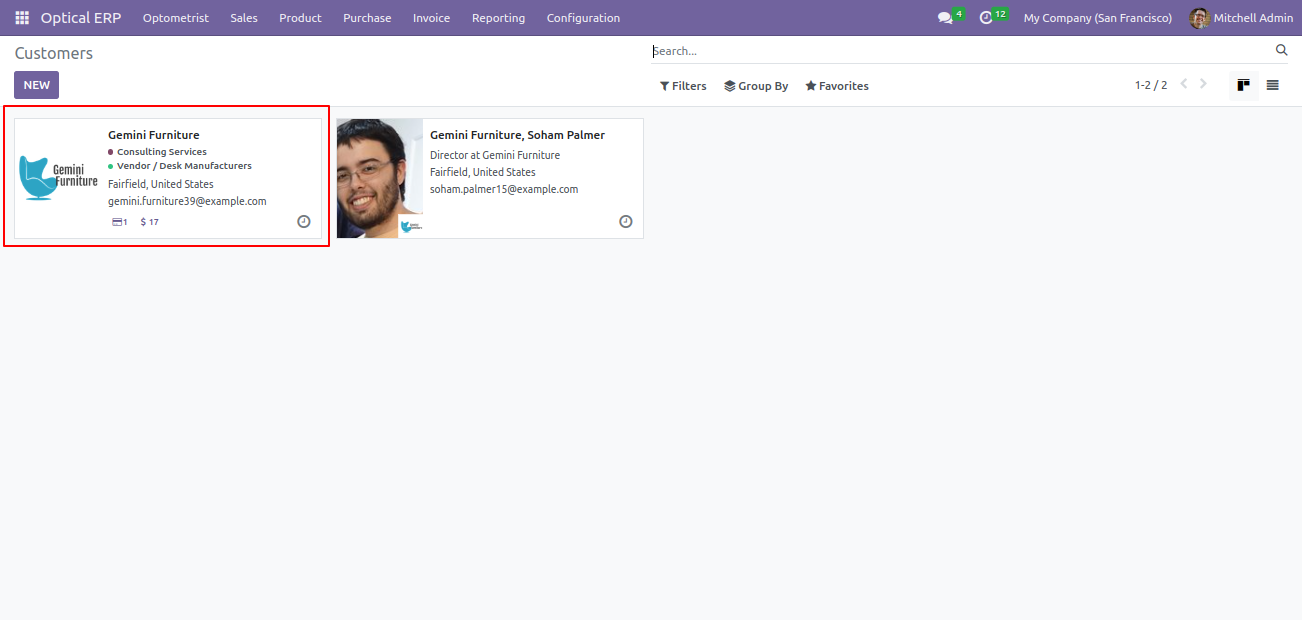Click gemini.furniture39@example.com email
Screen dimensions: 1302x620
point(187,201)
